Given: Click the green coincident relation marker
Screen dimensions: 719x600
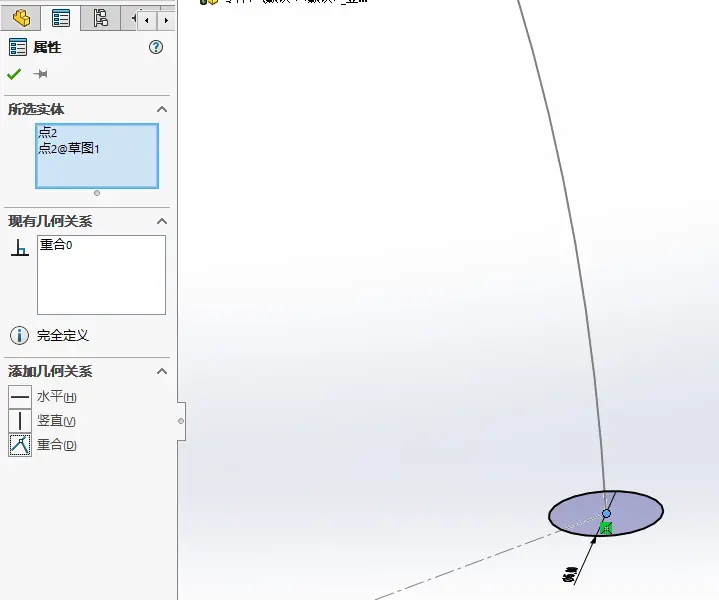Looking at the screenshot, I should coord(605,527).
